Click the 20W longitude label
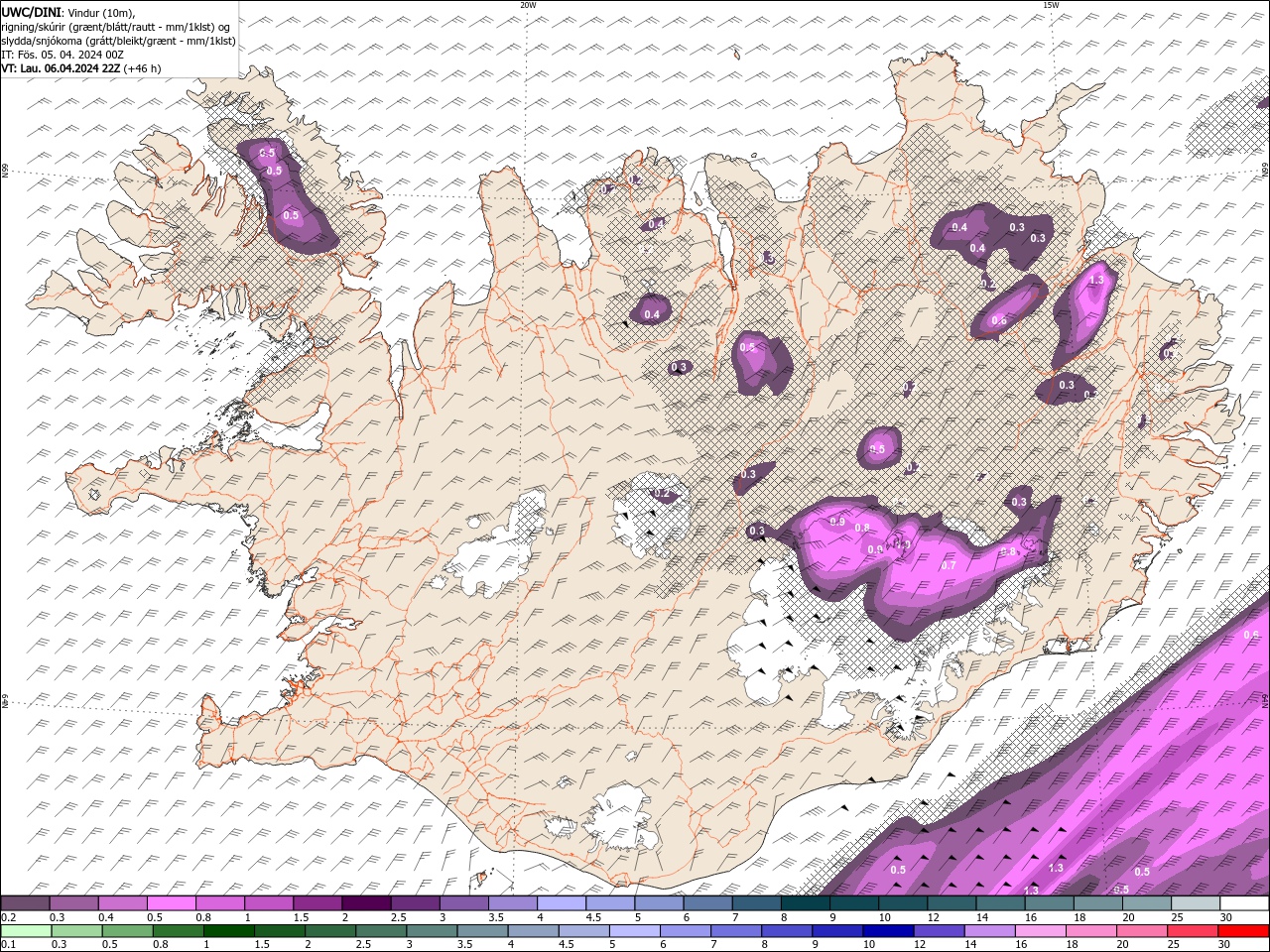The width and height of the screenshot is (1270, 952). [x=529, y=5]
